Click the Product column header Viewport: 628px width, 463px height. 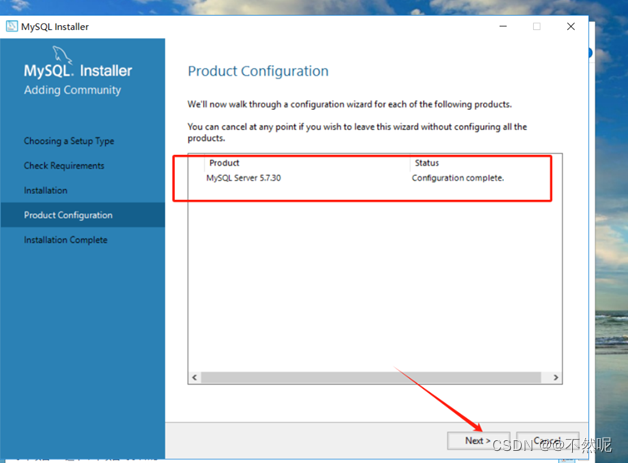point(224,163)
